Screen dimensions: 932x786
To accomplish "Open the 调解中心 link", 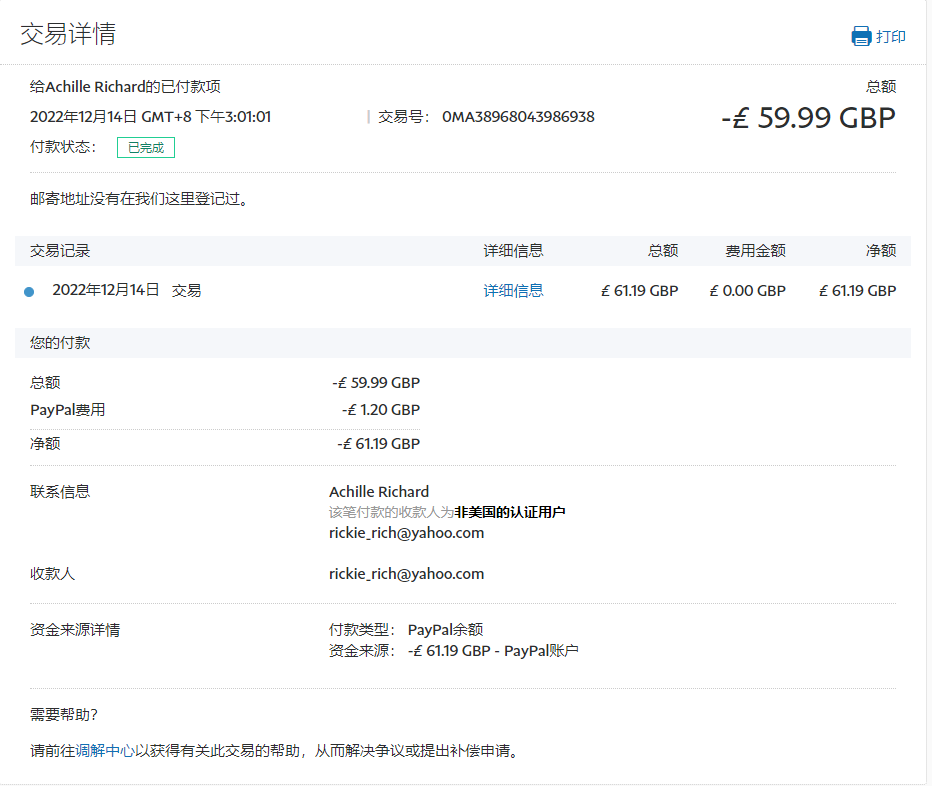I will coord(105,750).
